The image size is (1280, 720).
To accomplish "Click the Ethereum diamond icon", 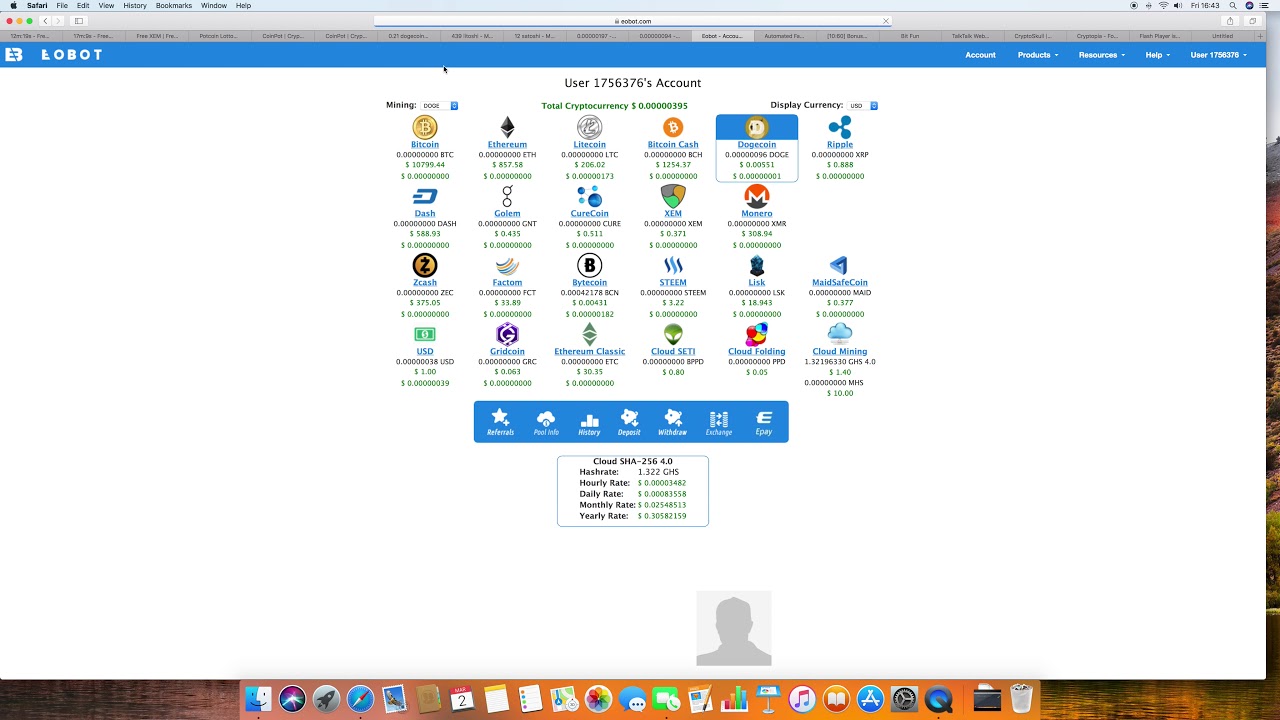I will (507, 127).
